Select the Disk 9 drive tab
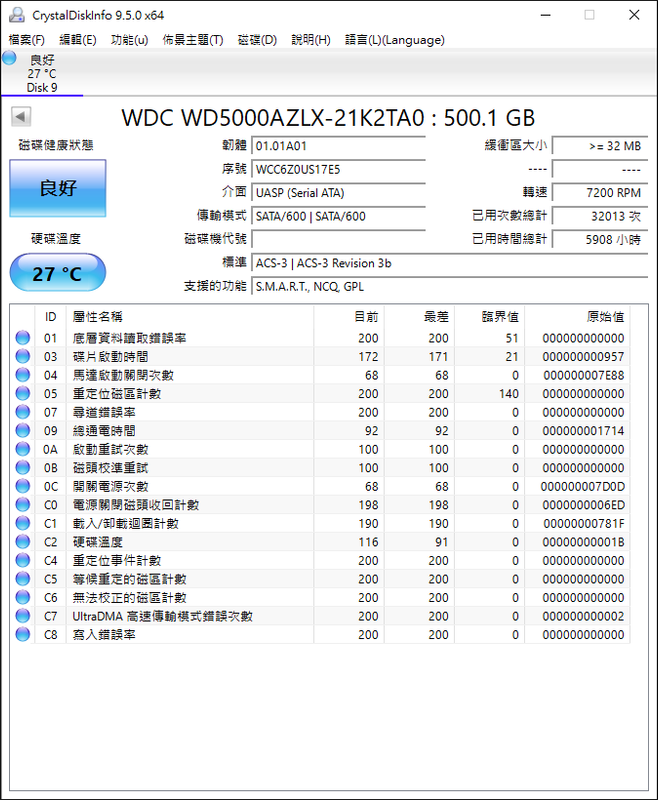658x800 pixels. tap(42, 73)
